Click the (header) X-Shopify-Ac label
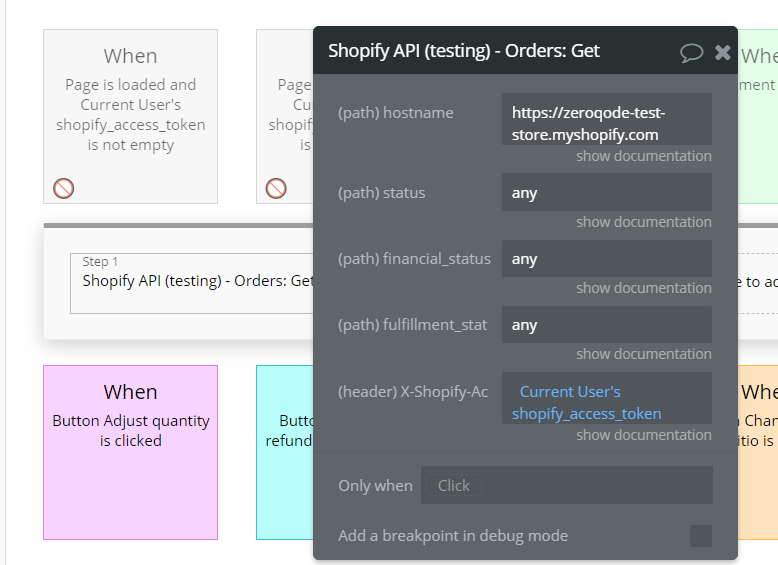Image resolution: width=778 pixels, height=565 pixels. point(413,392)
